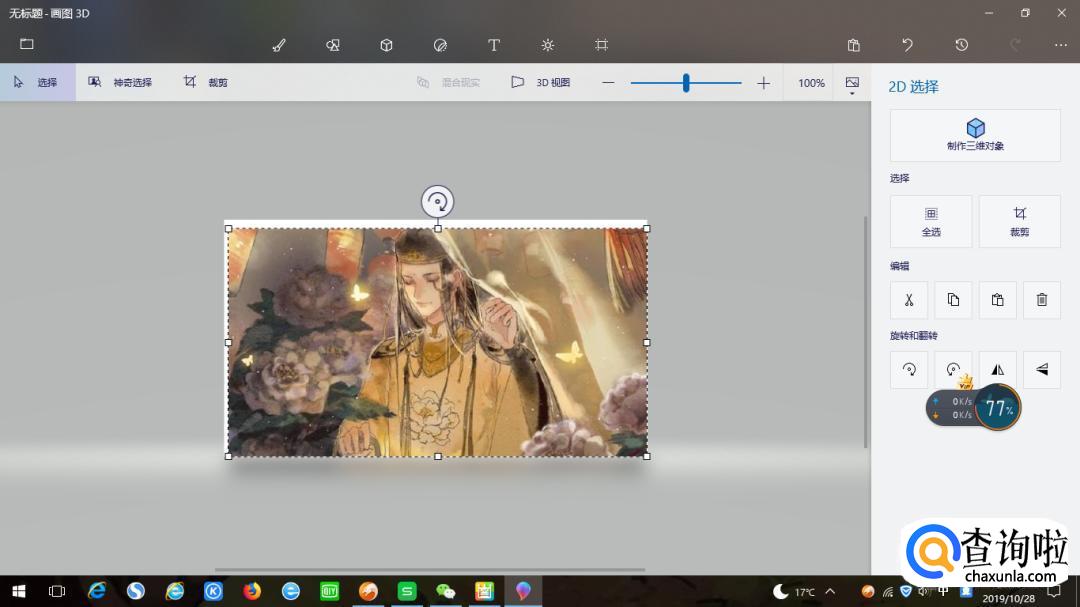Screen dimensions: 1080x607
Task: Switch to the 神奇选择 magic select tab
Action: pyautogui.click(x=120, y=83)
